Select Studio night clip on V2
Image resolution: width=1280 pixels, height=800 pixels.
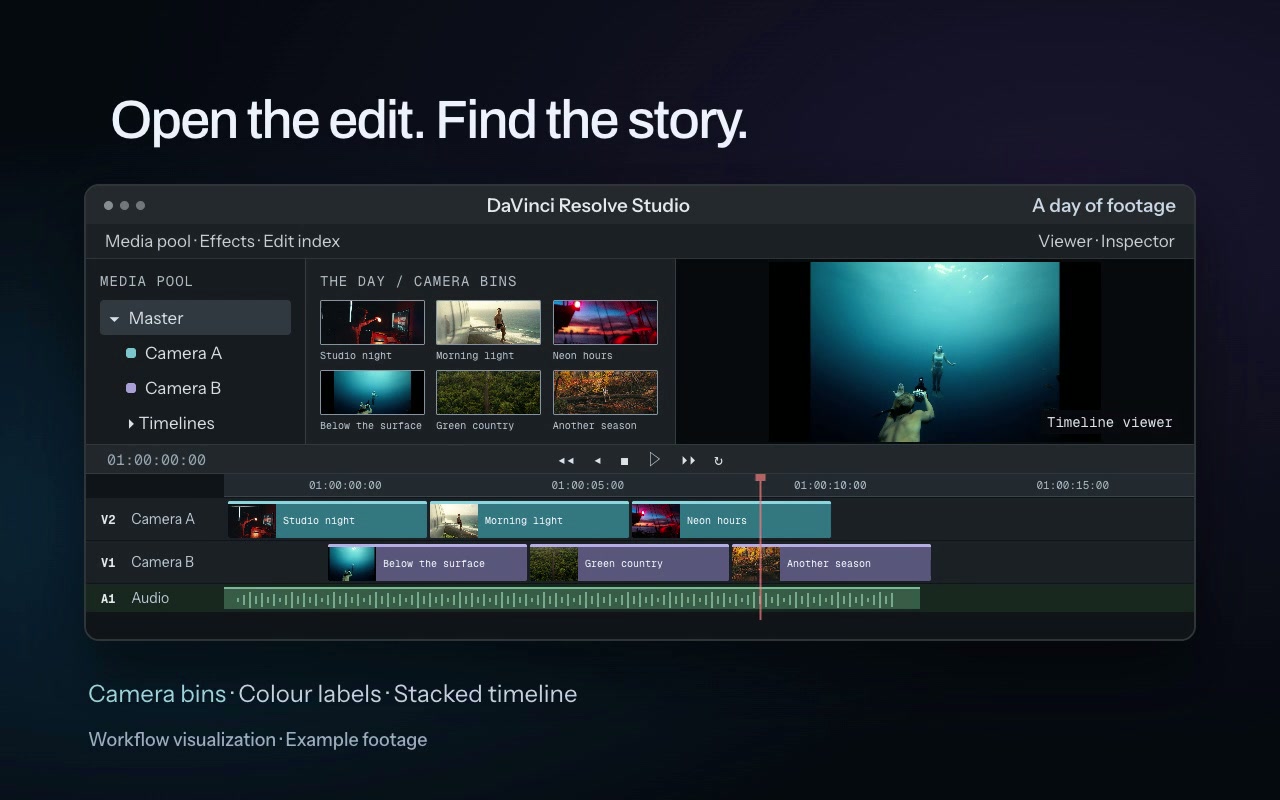point(328,520)
